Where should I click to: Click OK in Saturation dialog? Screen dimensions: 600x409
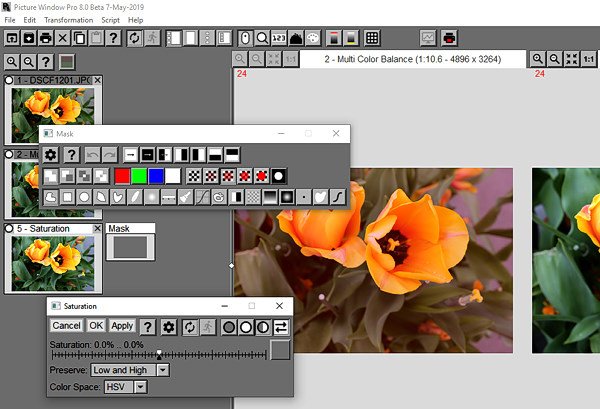[x=96, y=326]
